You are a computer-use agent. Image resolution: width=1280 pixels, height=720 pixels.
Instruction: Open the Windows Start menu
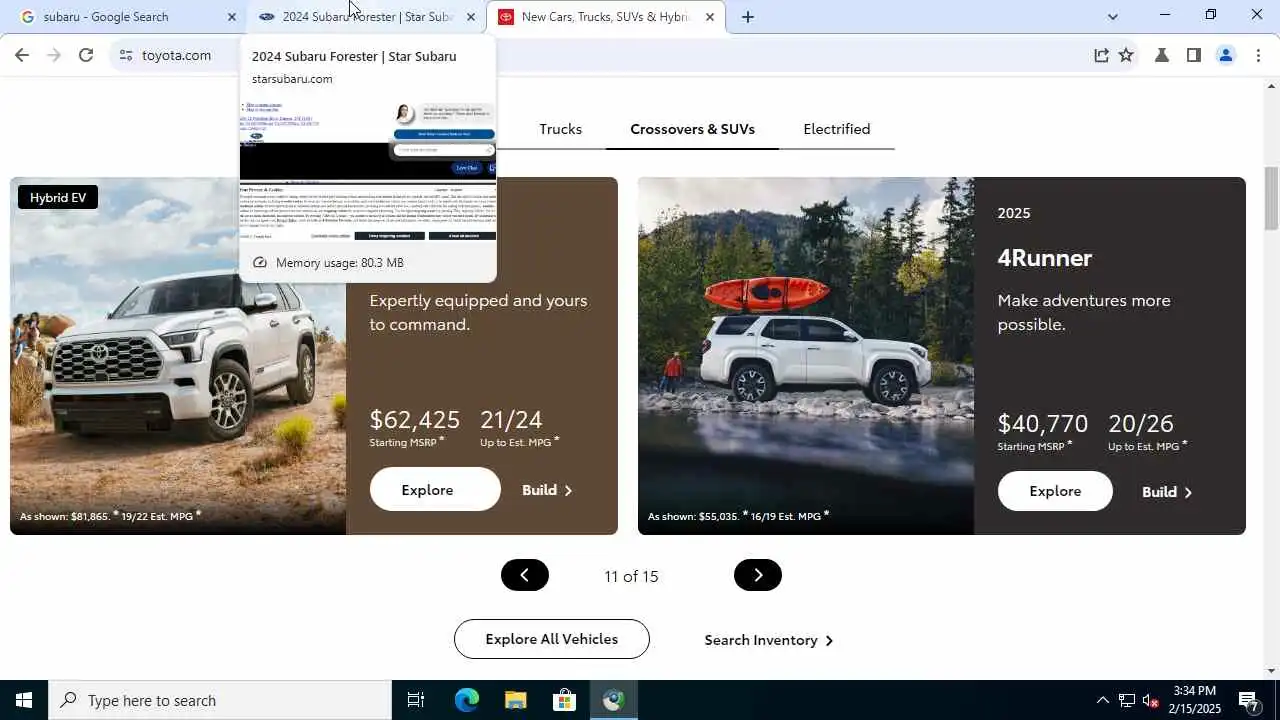pos(24,700)
